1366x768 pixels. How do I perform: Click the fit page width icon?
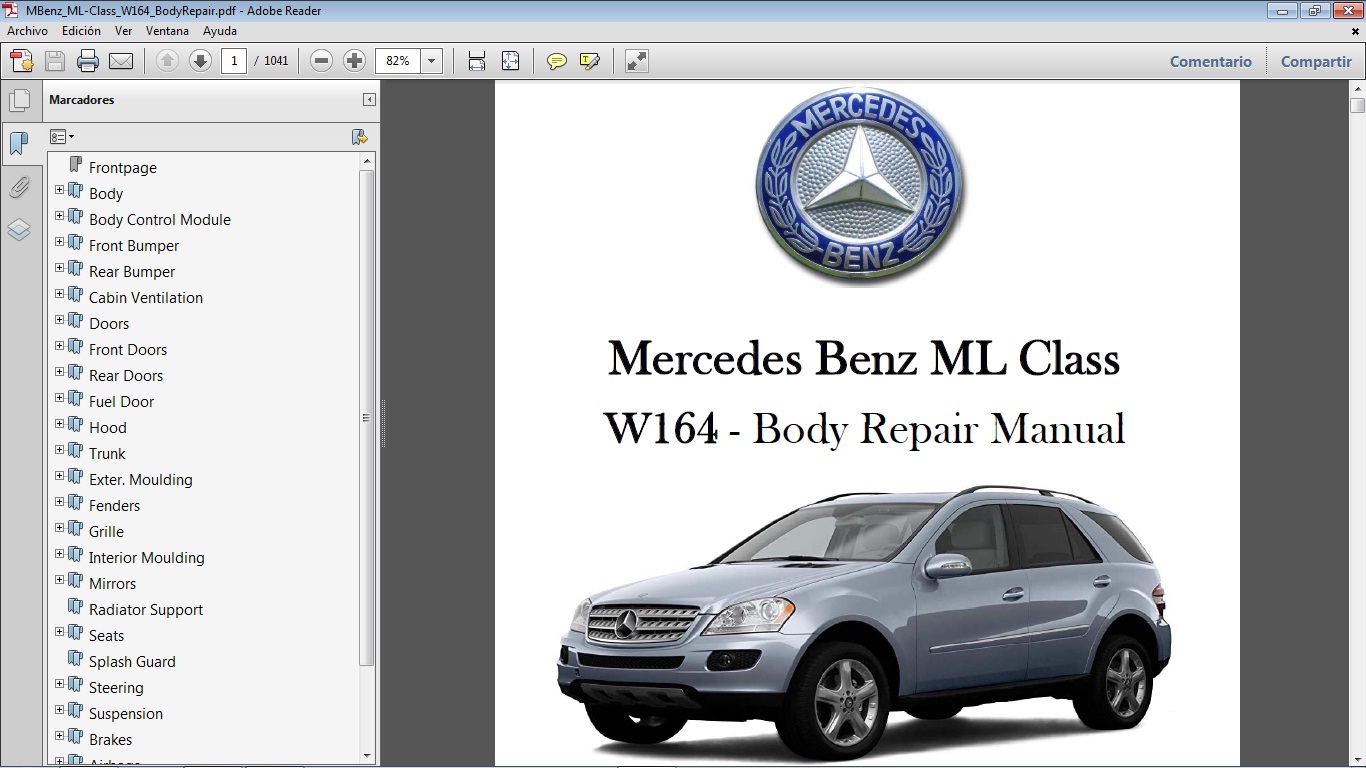[x=476, y=61]
